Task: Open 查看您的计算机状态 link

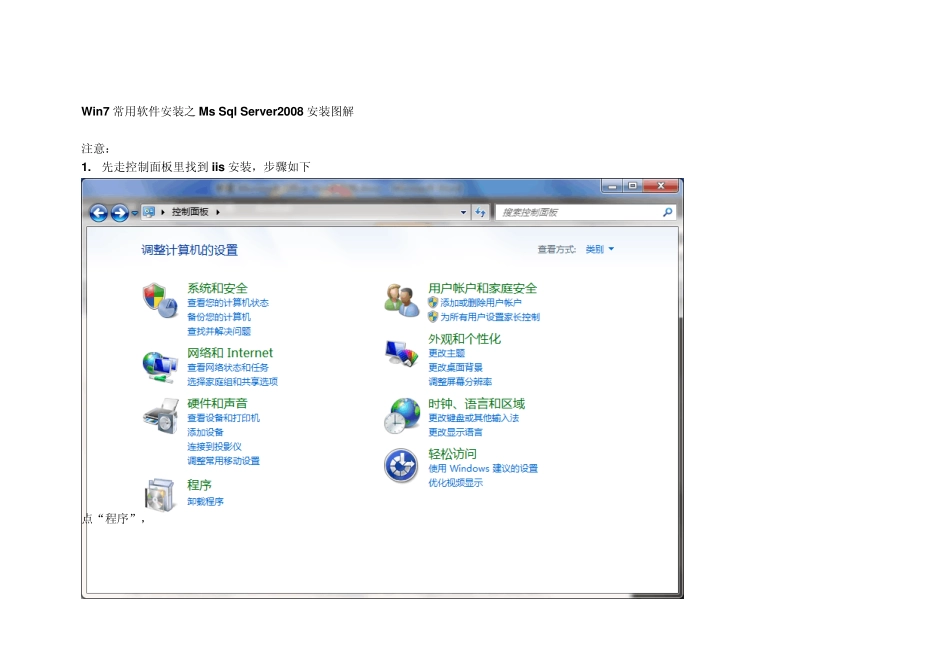Action: tap(228, 302)
